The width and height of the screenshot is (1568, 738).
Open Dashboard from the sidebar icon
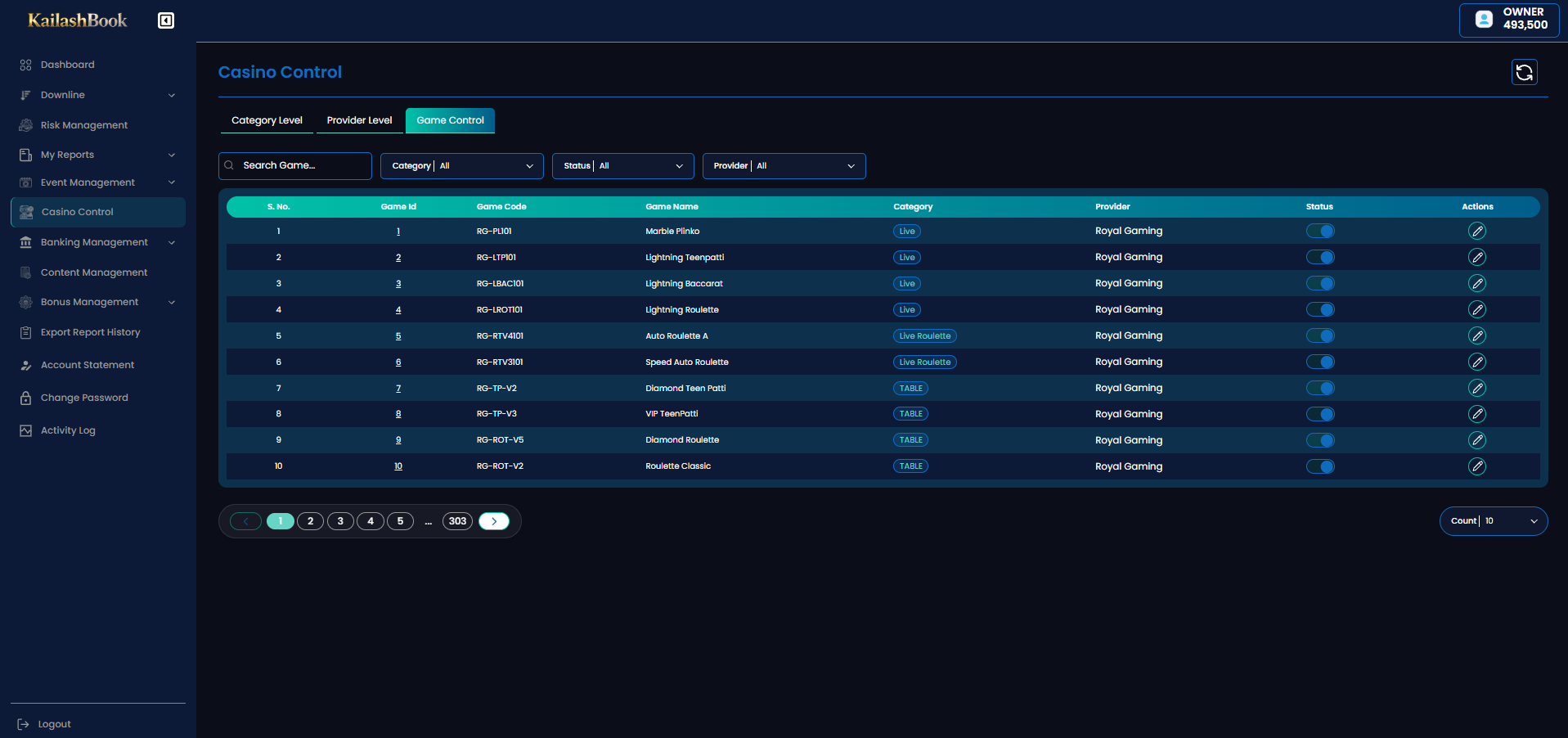[x=25, y=65]
